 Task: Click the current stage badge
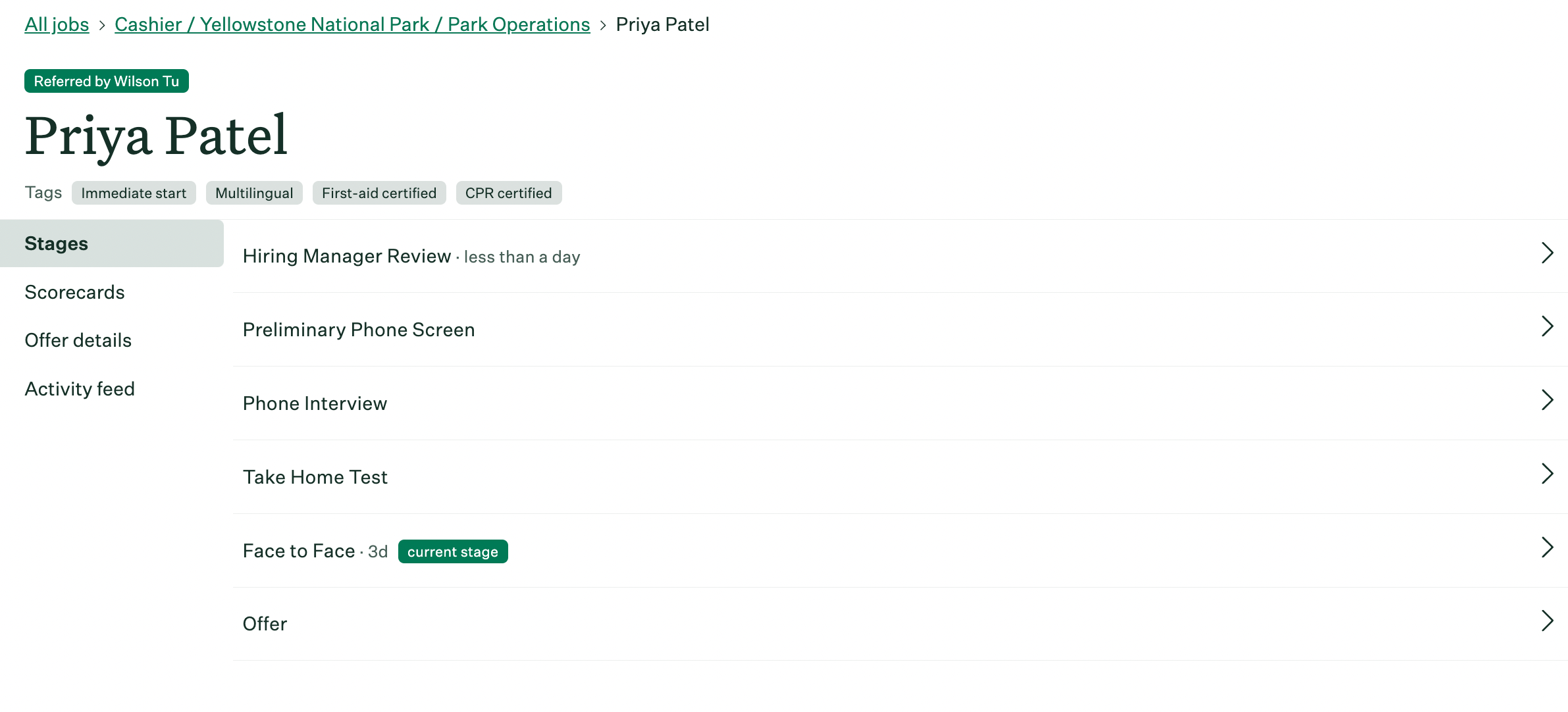(x=452, y=551)
